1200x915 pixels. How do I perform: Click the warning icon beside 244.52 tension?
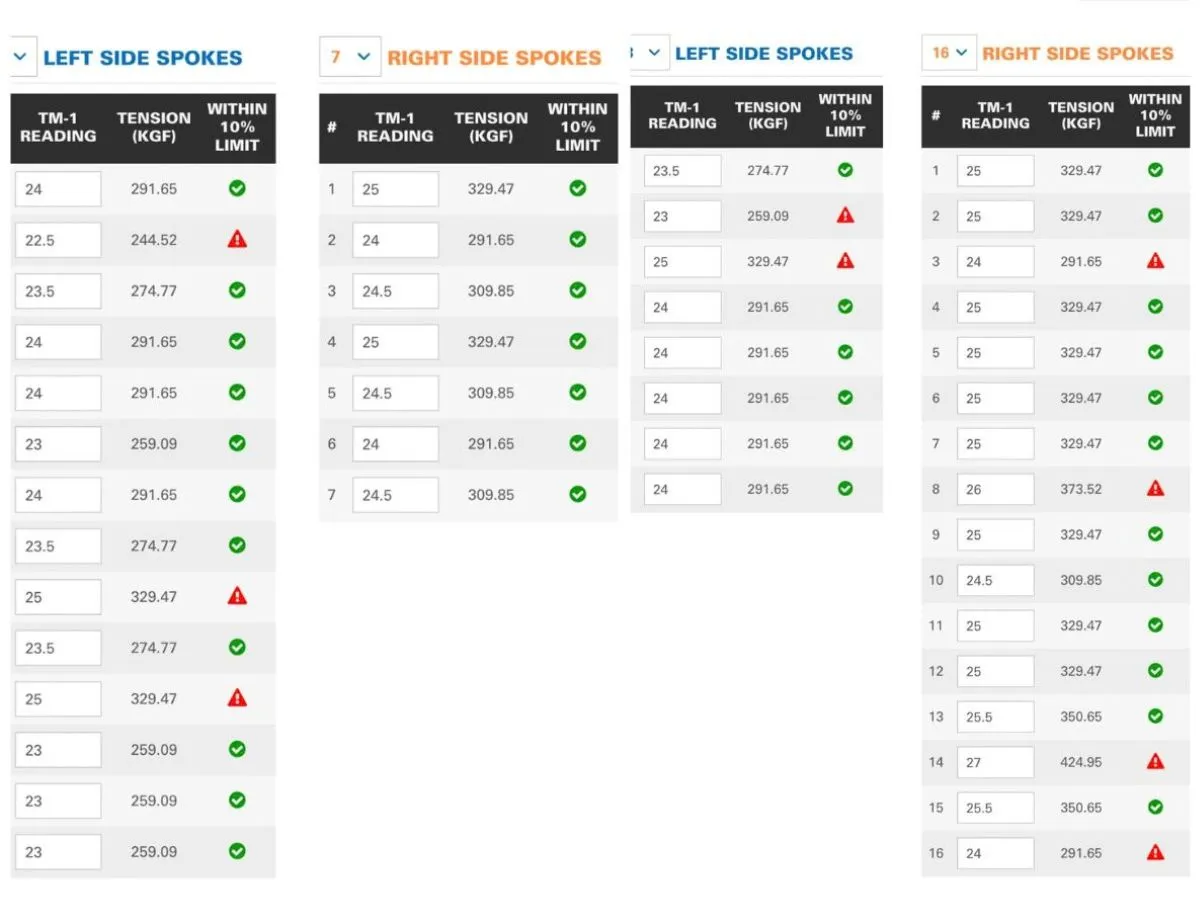point(237,239)
